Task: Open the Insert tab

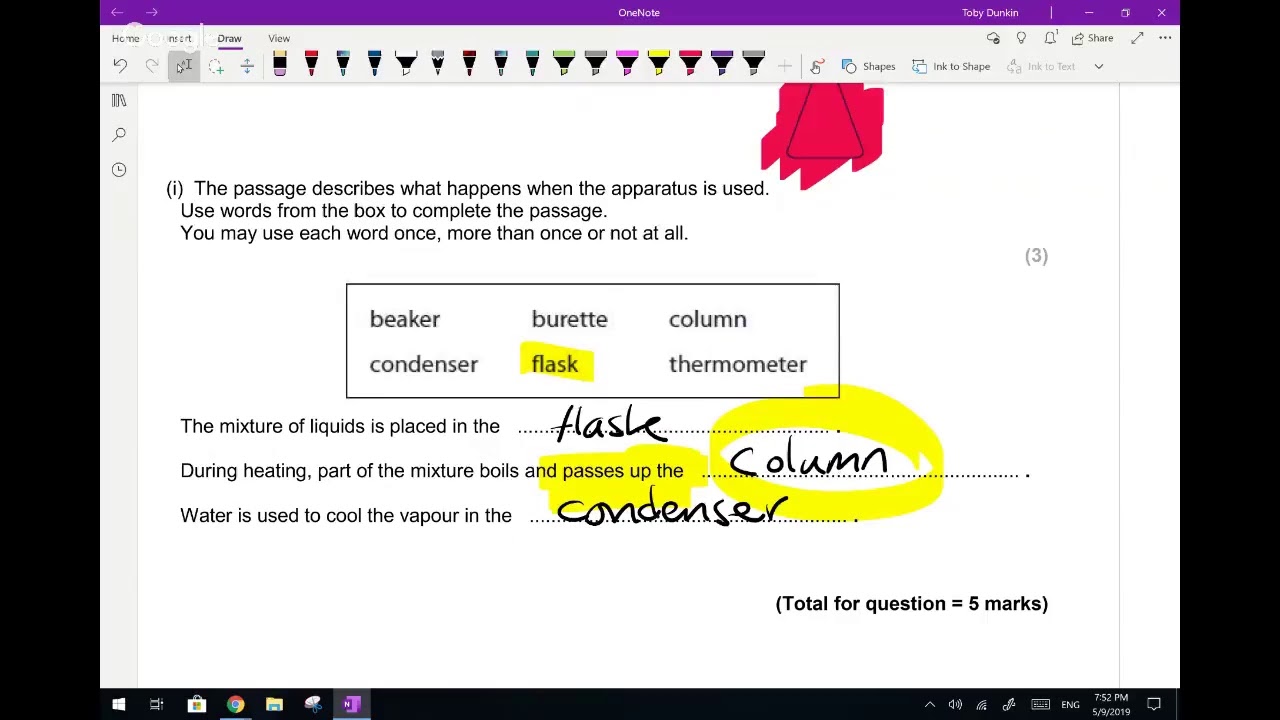Action: point(179,38)
